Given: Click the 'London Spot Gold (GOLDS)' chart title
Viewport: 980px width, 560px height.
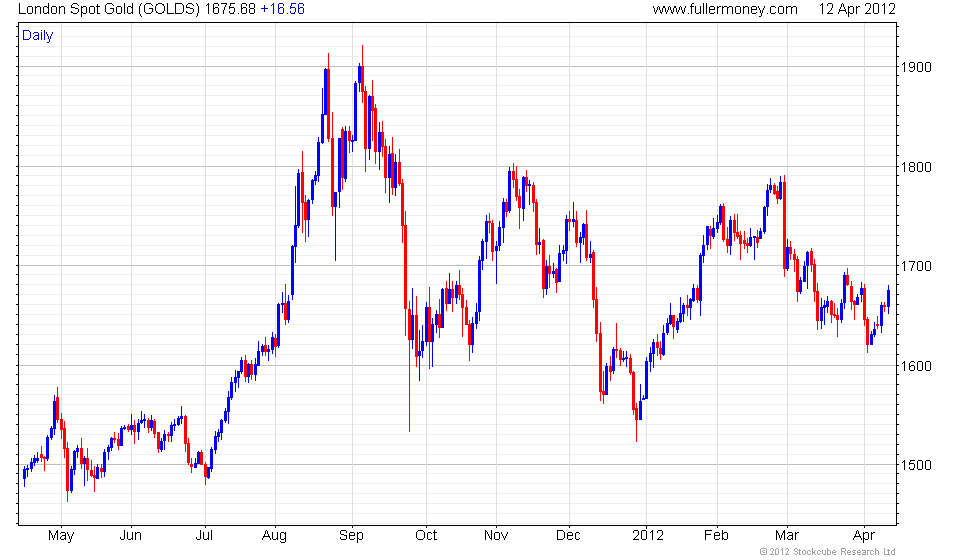Looking at the screenshot, I should (109, 9).
